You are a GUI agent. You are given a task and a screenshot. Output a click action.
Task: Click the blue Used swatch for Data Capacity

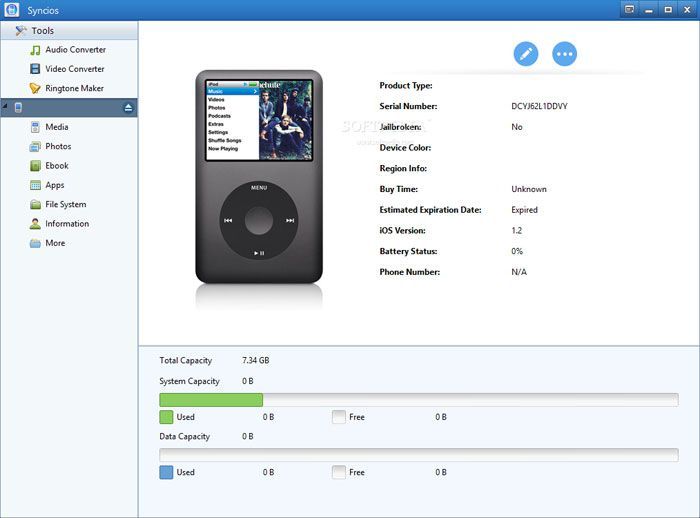click(x=166, y=472)
